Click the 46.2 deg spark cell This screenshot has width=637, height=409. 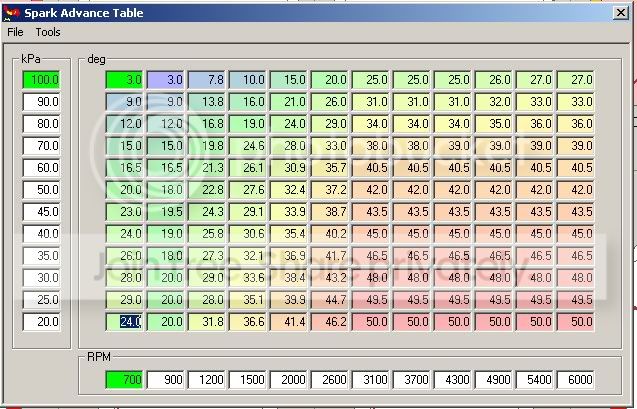[329, 322]
